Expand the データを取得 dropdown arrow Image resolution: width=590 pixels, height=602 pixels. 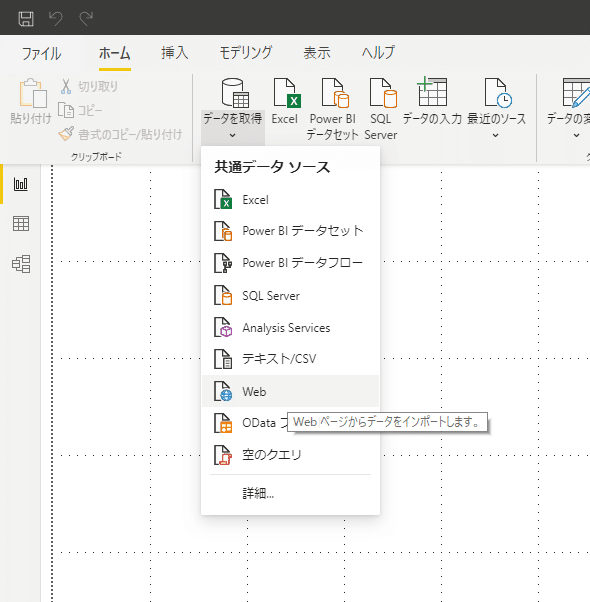(232, 135)
